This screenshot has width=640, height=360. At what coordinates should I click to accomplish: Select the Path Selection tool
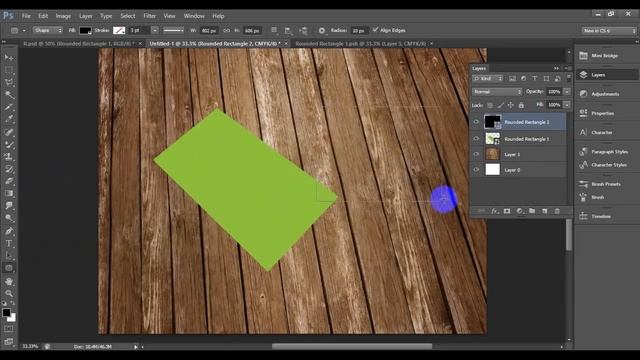pyautogui.click(x=9, y=256)
